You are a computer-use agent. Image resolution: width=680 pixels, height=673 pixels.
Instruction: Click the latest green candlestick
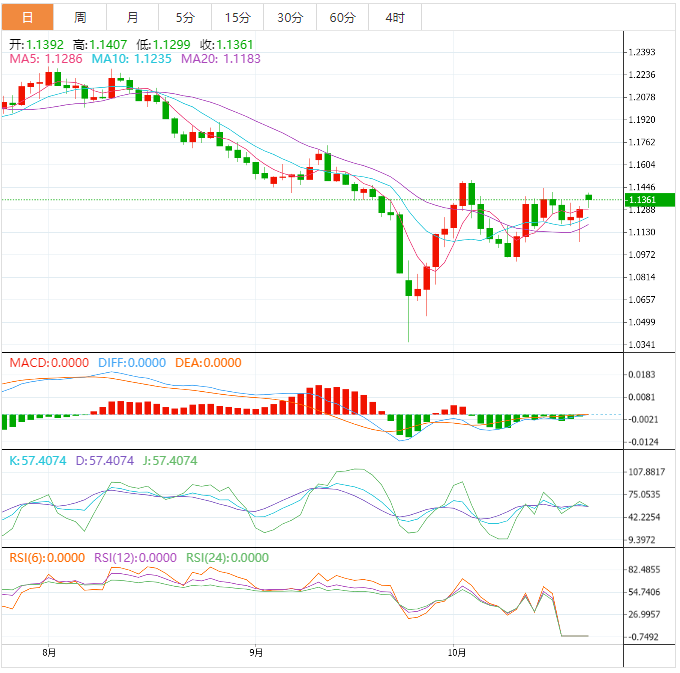point(588,198)
